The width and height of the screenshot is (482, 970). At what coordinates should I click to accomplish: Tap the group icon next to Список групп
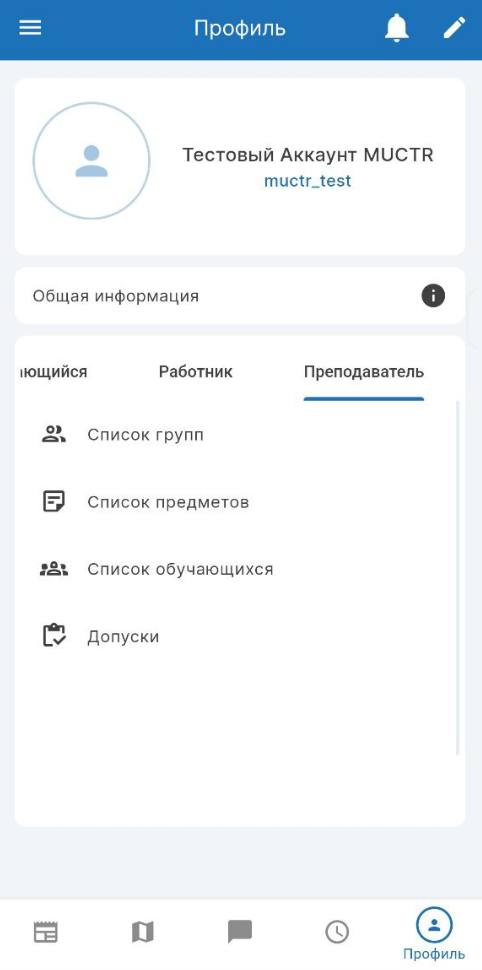click(54, 434)
